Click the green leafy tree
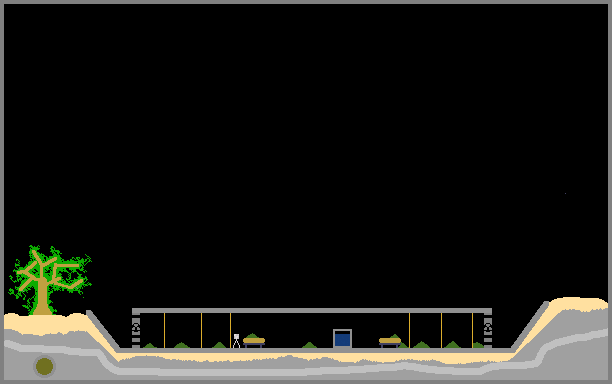The image size is (612, 384). click(x=50, y=279)
